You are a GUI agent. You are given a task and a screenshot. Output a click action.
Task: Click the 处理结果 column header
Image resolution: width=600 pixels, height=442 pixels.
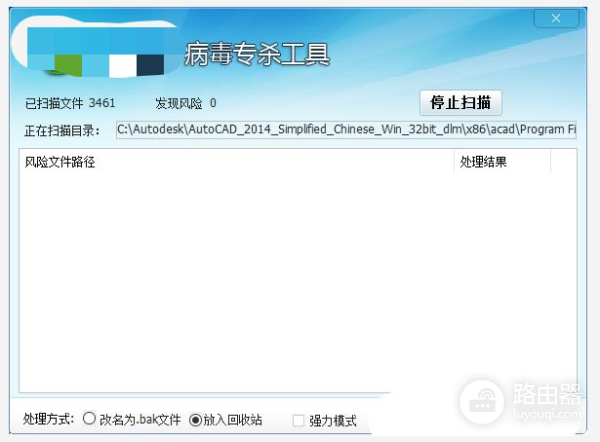point(502,162)
